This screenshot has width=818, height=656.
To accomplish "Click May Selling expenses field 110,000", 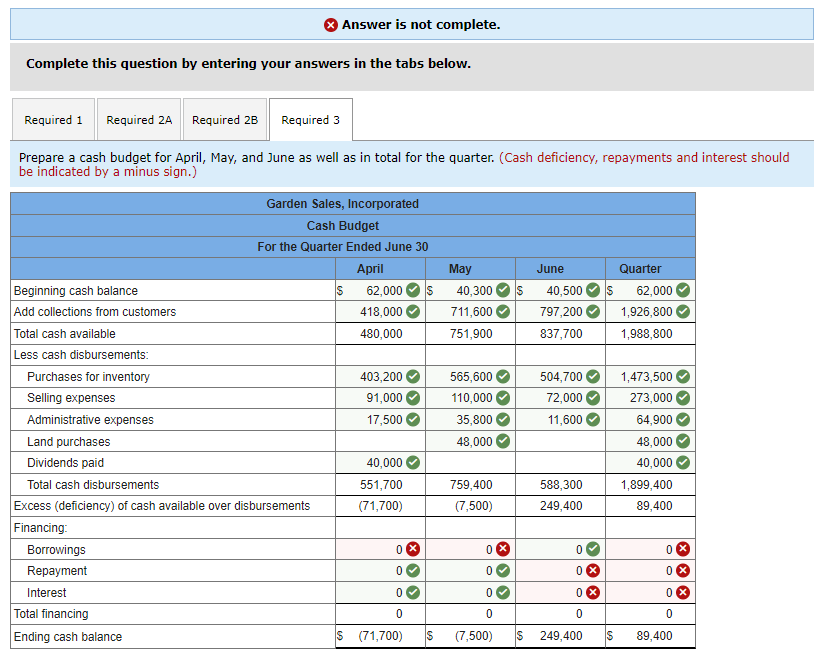I will pyautogui.click(x=470, y=398).
